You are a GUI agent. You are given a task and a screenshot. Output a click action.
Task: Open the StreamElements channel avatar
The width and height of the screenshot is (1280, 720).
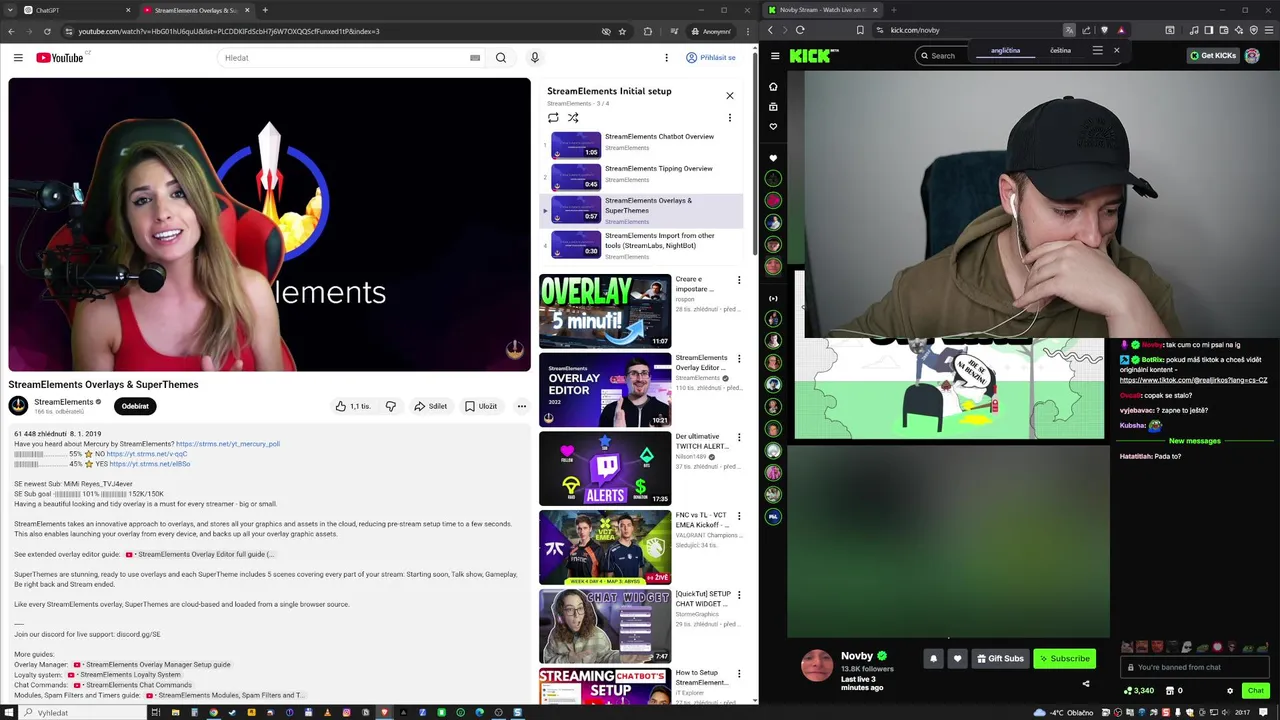(x=18, y=405)
